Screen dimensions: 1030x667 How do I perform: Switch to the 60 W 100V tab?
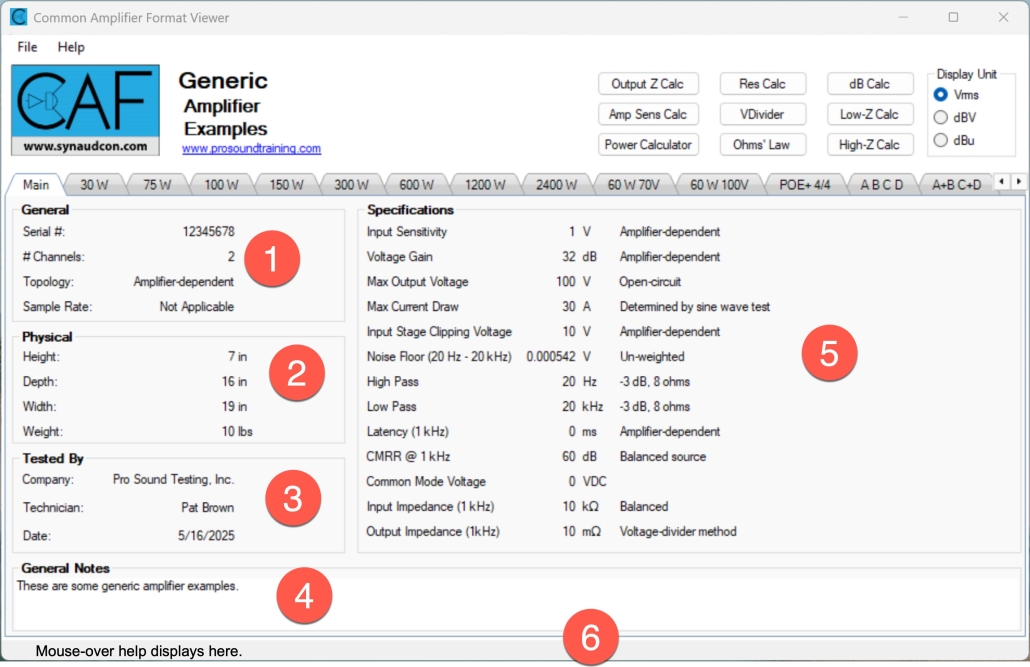click(x=719, y=185)
